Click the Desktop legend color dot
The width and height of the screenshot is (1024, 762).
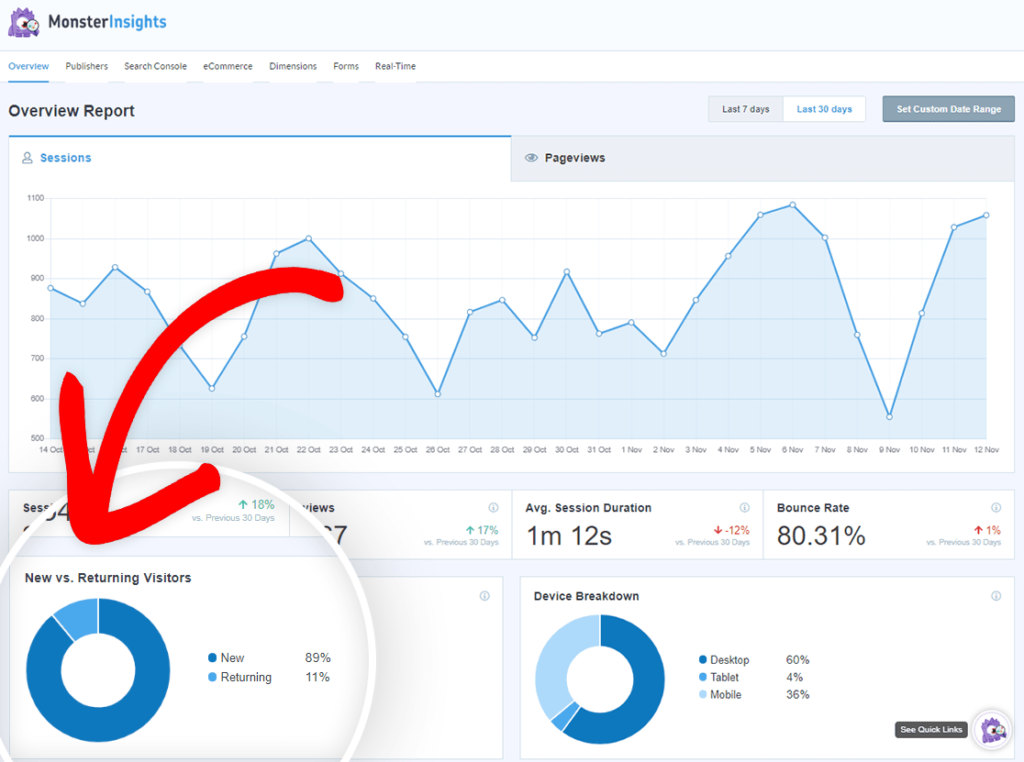703,659
